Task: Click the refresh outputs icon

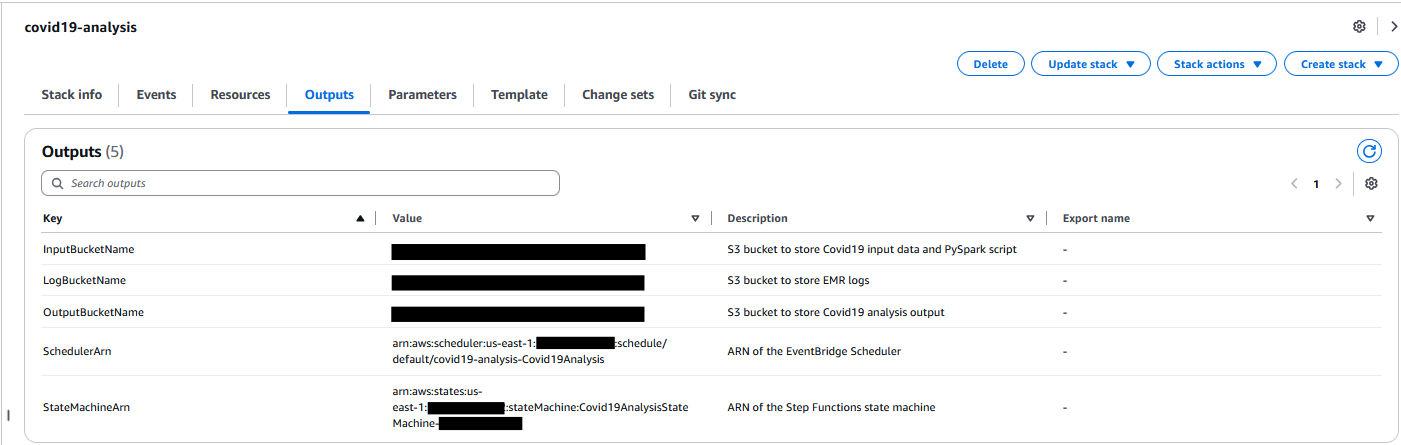Action: pyautogui.click(x=1369, y=152)
